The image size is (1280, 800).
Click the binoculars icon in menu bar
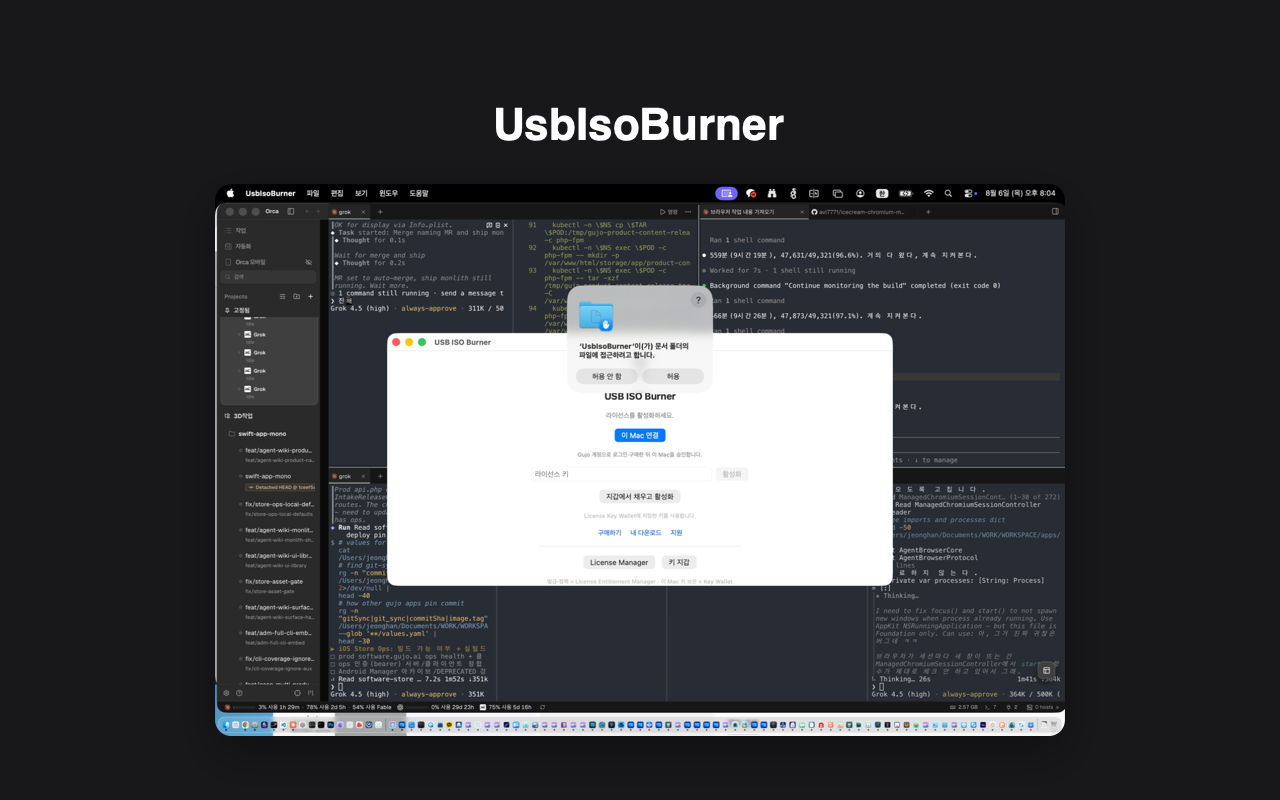tap(772, 193)
